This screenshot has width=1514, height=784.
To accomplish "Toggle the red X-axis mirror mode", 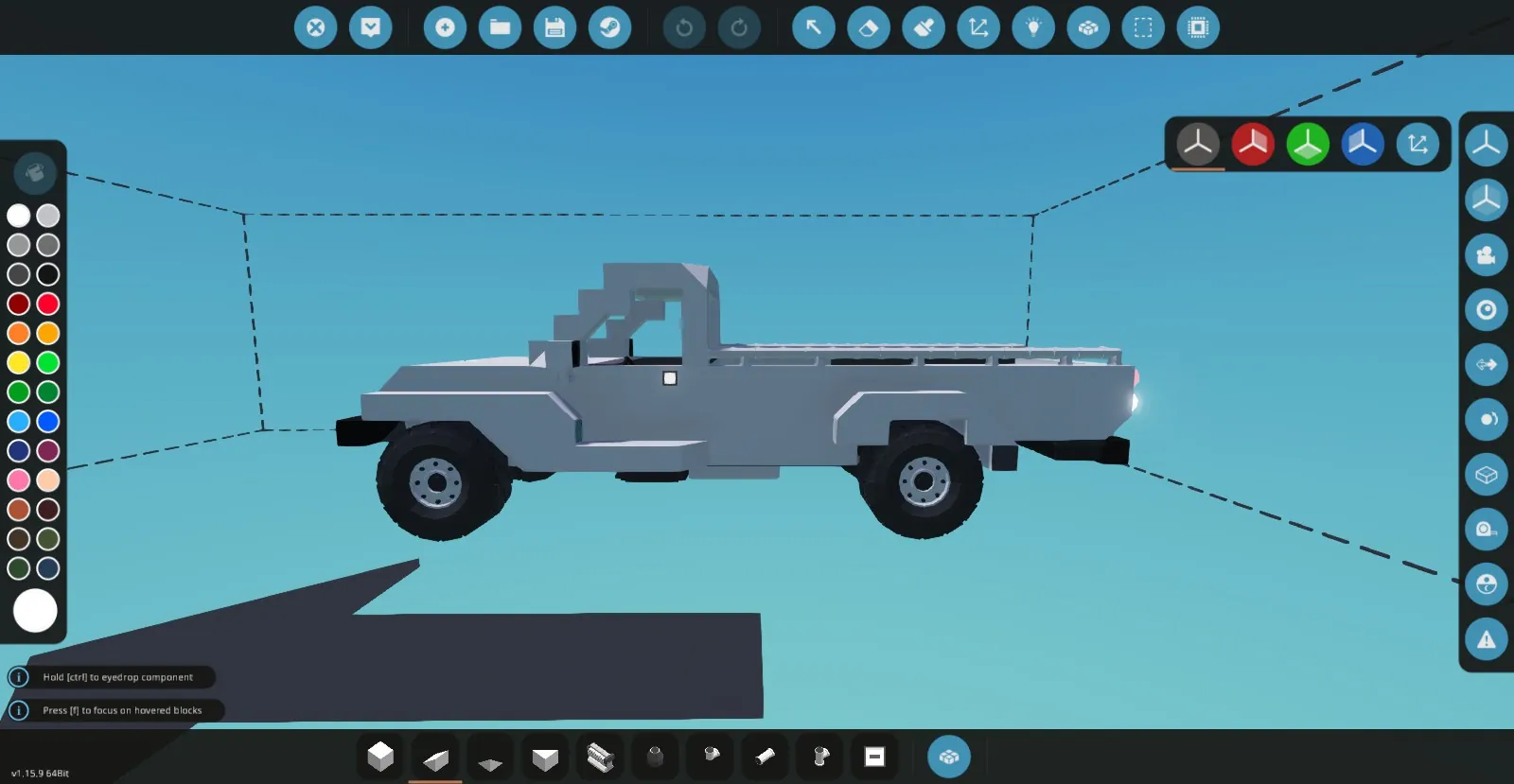I will 1253,144.
